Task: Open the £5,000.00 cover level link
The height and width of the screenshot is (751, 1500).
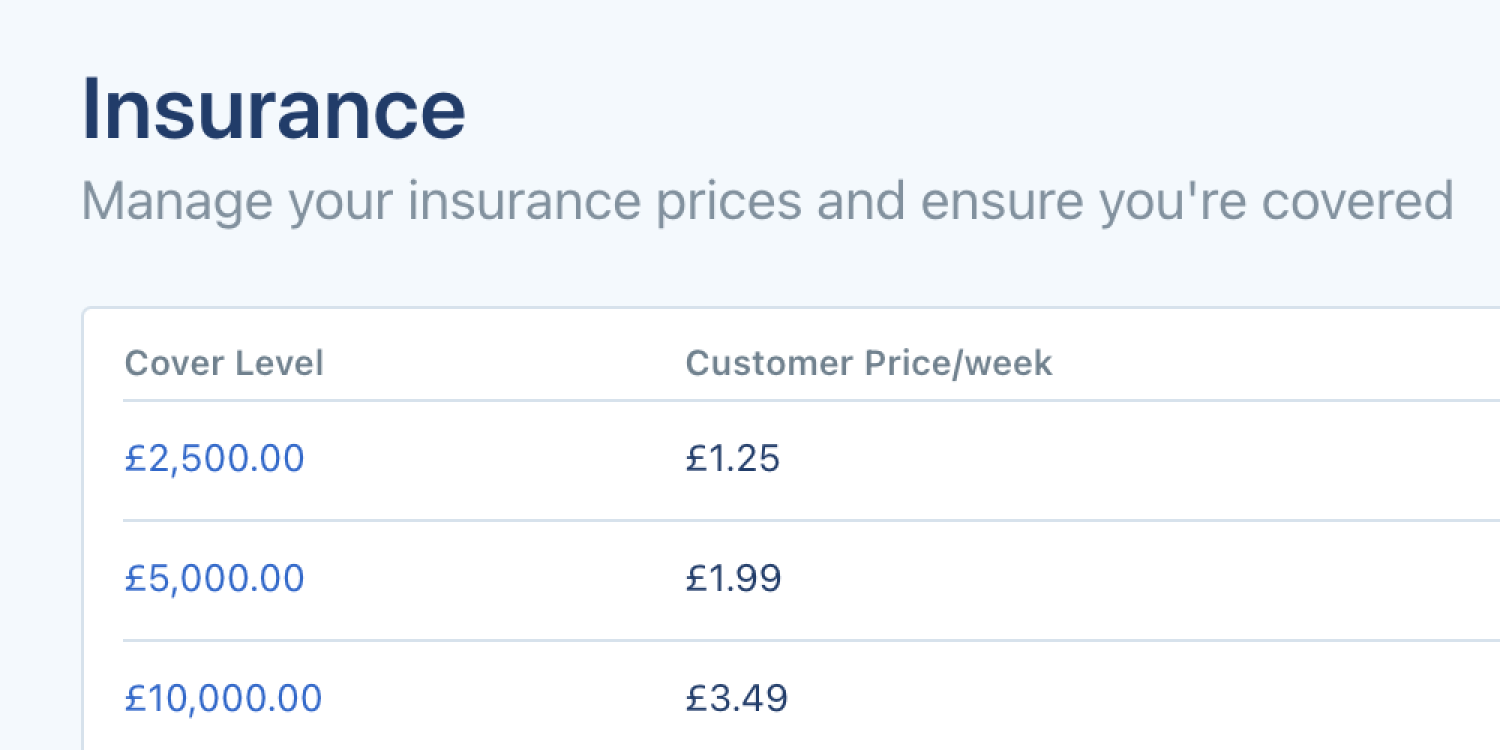Action: click(213, 578)
